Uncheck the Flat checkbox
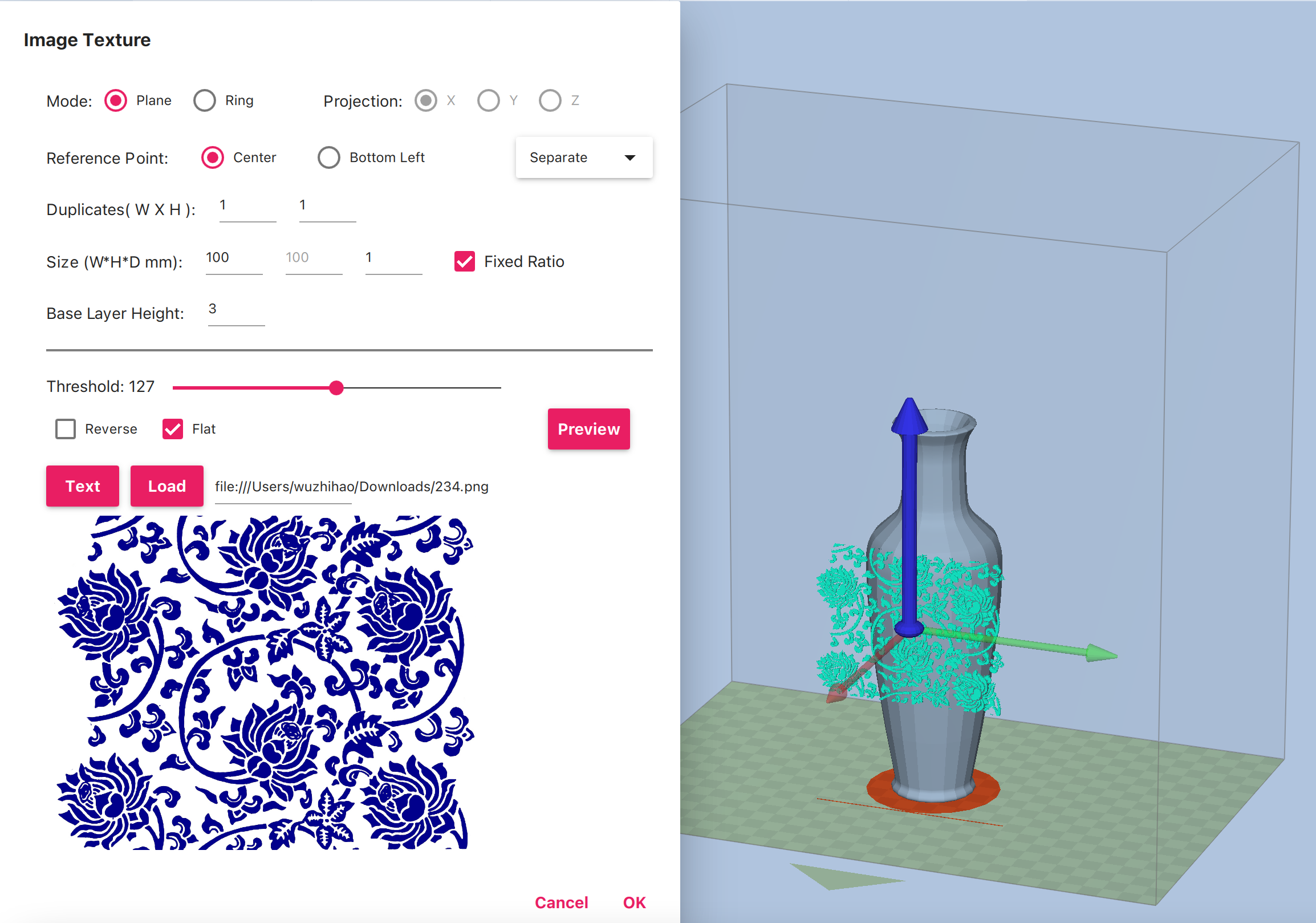This screenshot has width=1316, height=923. pos(173,429)
